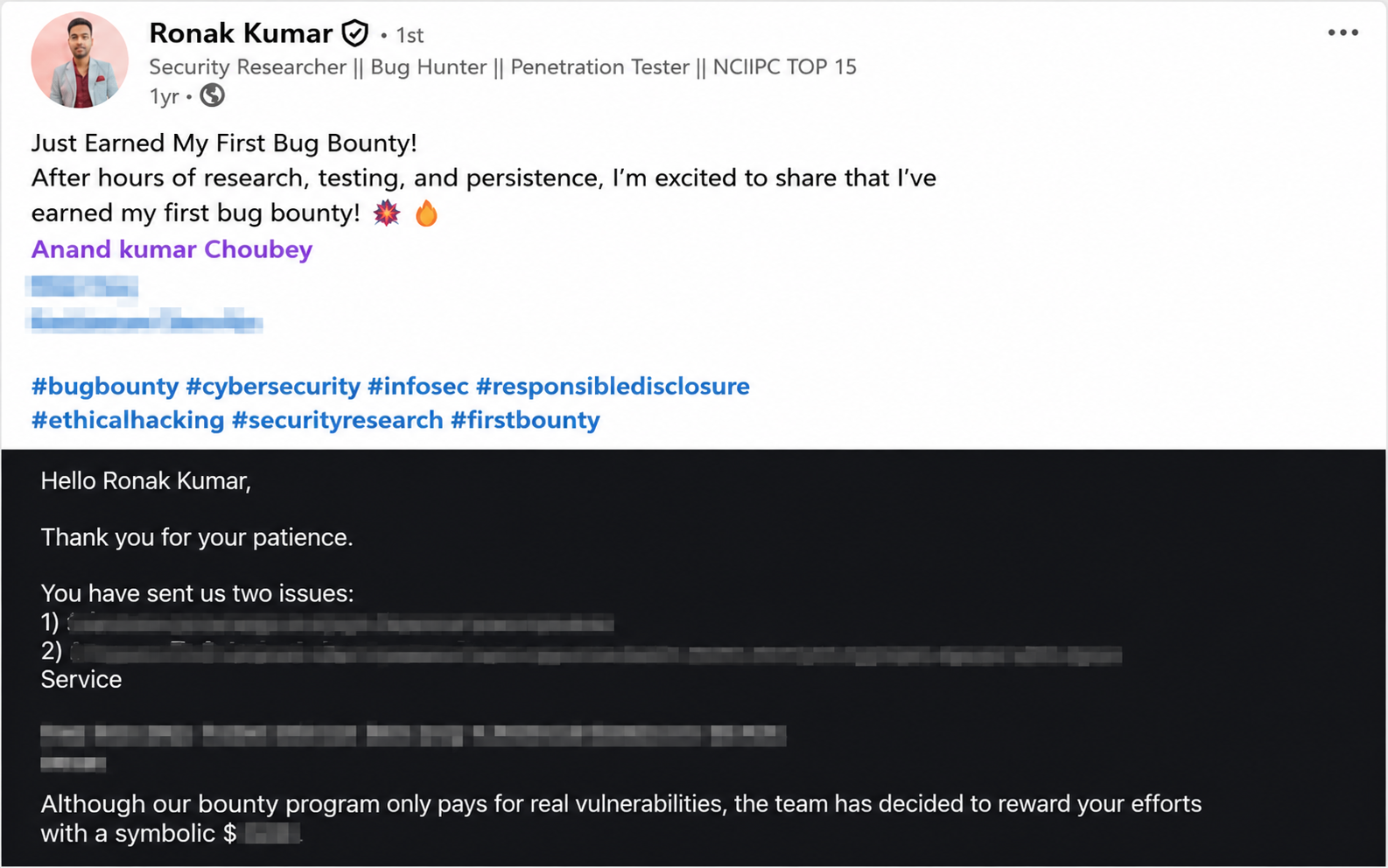Click the verified shield badge beside Ronak Kumar
Image resolution: width=1388 pixels, height=868 pixels.
click(354, 33)
